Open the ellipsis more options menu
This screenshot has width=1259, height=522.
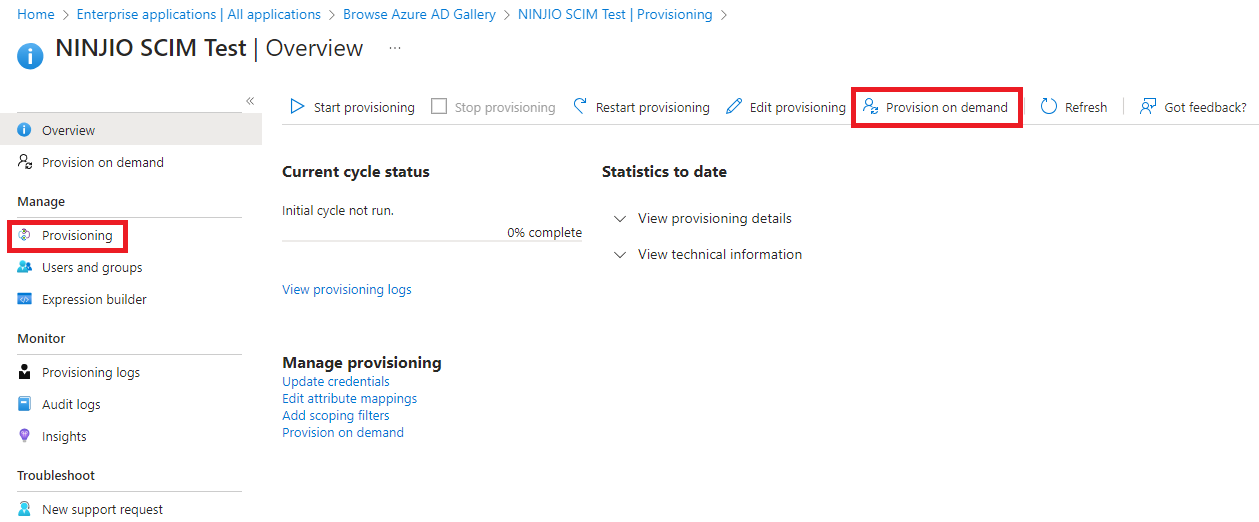coord(395,48)
